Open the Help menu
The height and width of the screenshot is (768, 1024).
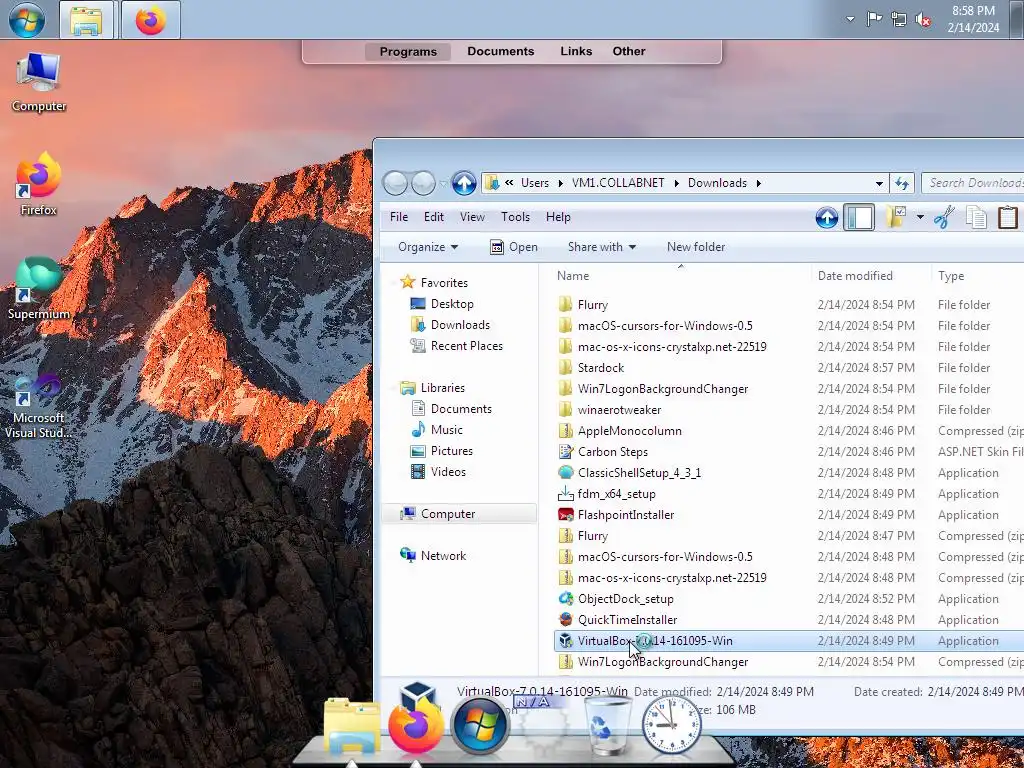point(558,217)
